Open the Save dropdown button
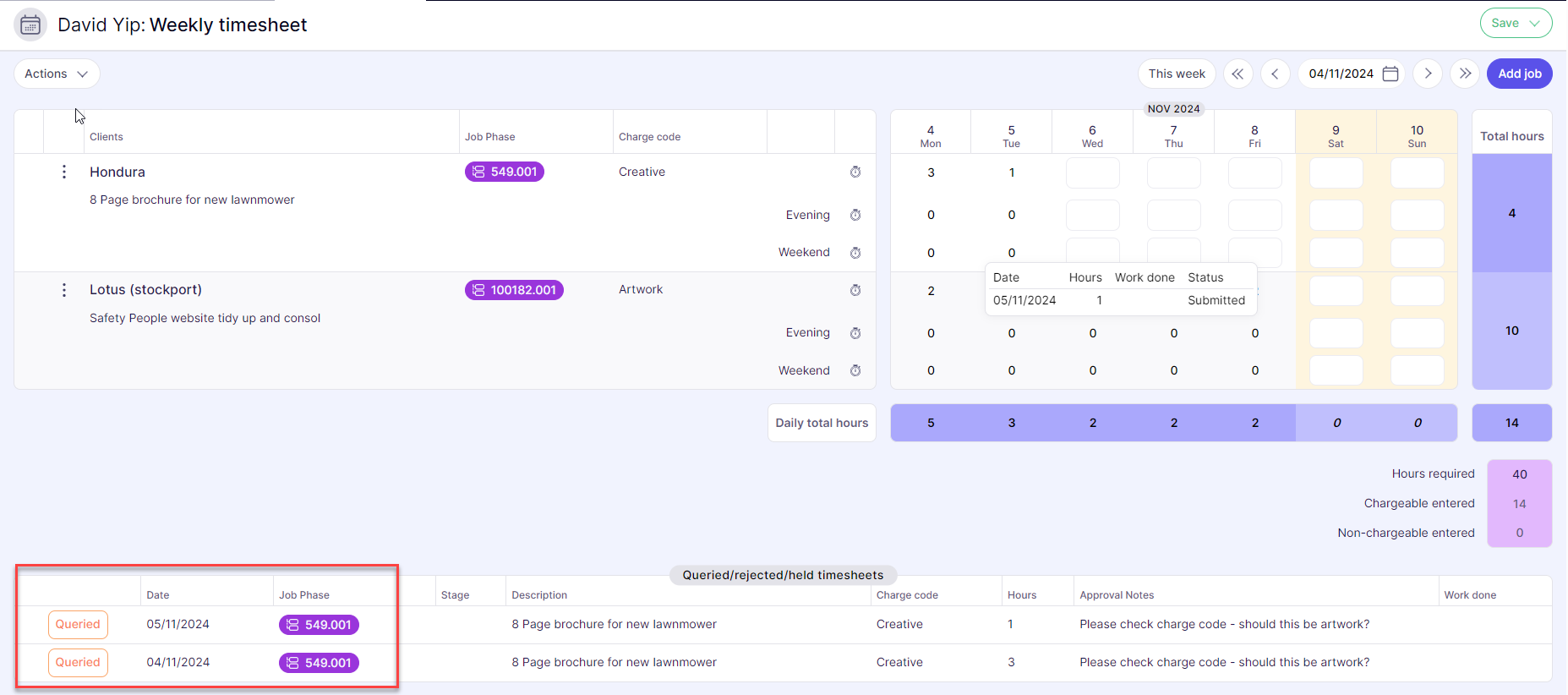This screenshot has height=695, width=1568. (x=1516, y=23)
